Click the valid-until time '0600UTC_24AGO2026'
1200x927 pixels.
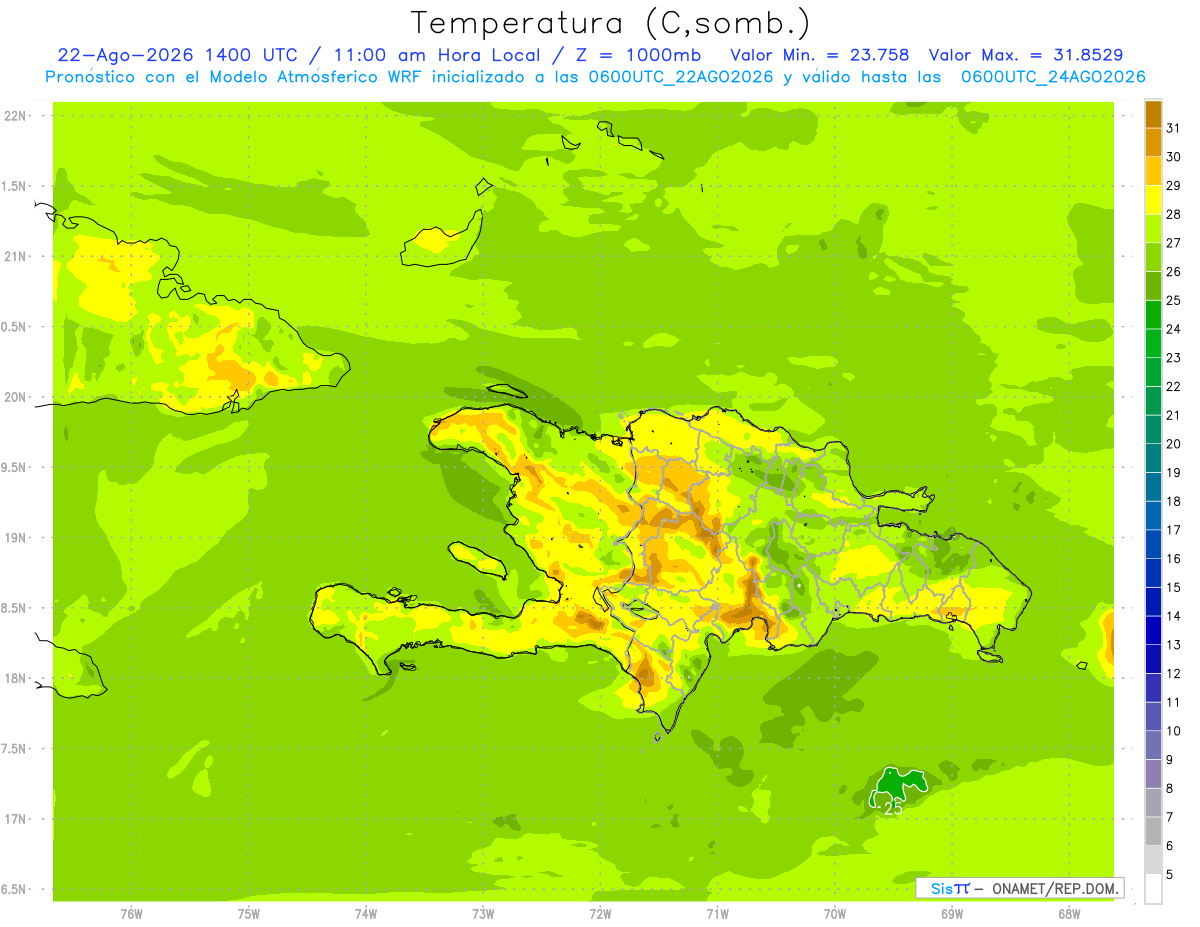(x=1053, y=77)
